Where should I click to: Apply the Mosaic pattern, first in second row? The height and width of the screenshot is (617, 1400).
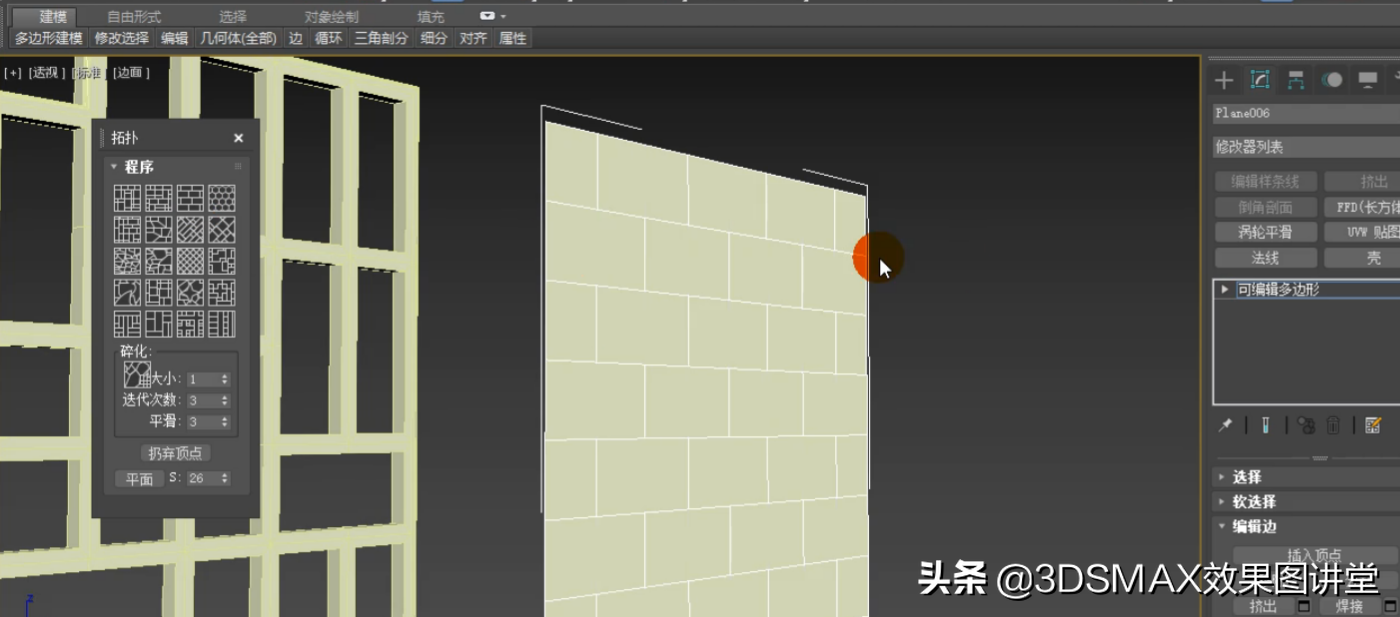click(127, 230)
